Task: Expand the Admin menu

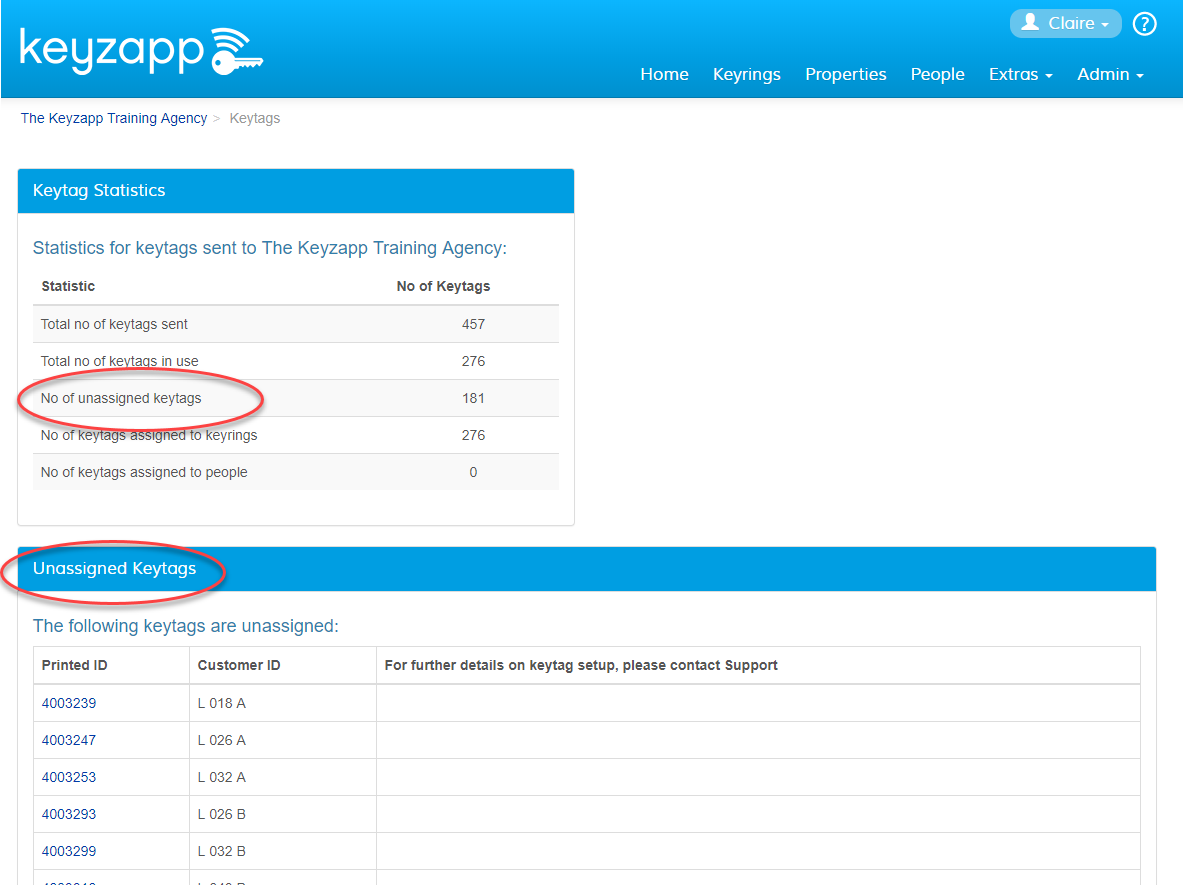Action: [1110, 75]
